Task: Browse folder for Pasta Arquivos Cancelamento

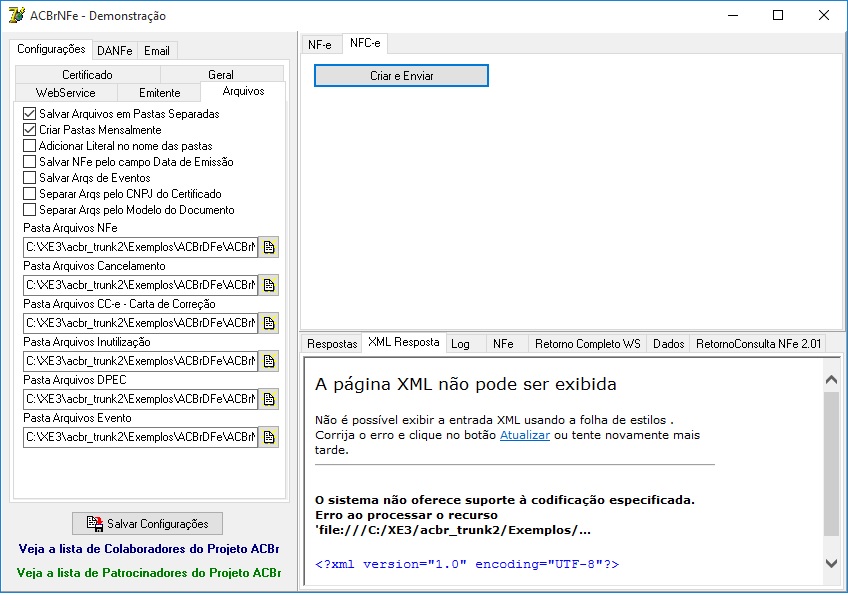Action: pos(269,285)
